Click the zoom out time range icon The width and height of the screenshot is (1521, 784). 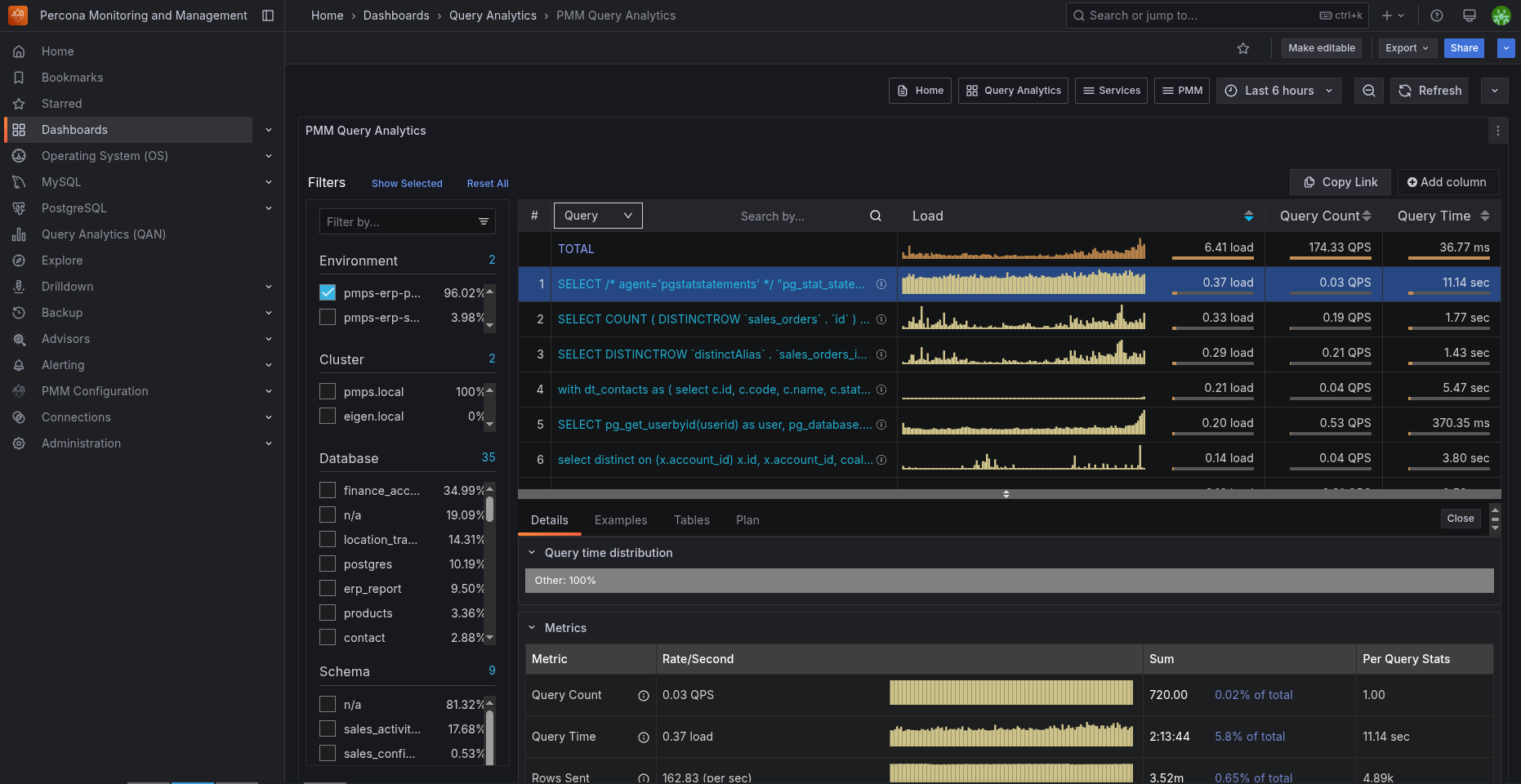point(1369,91)
